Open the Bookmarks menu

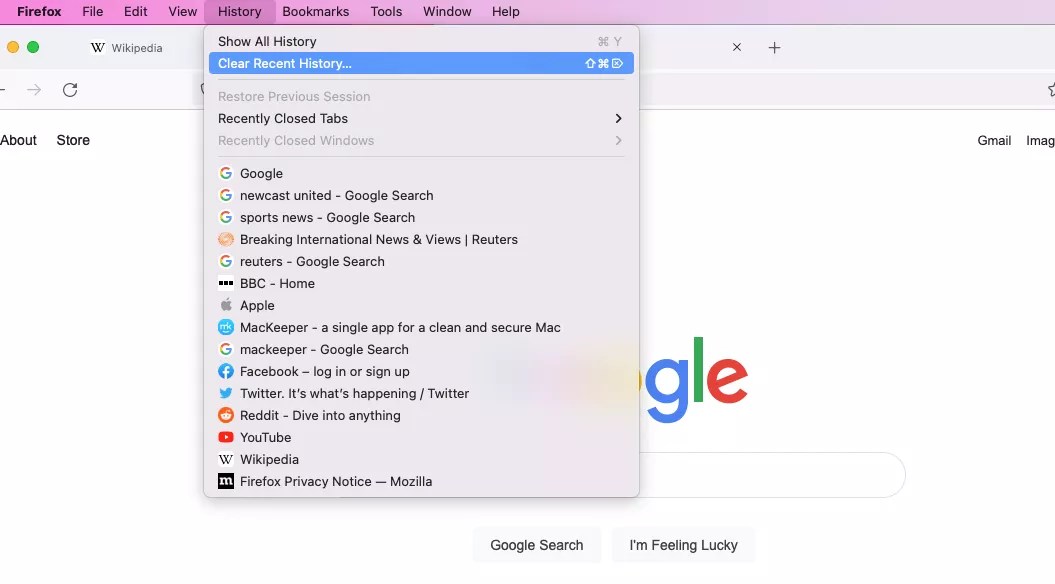pyautogui.click(x=315, y=11)
